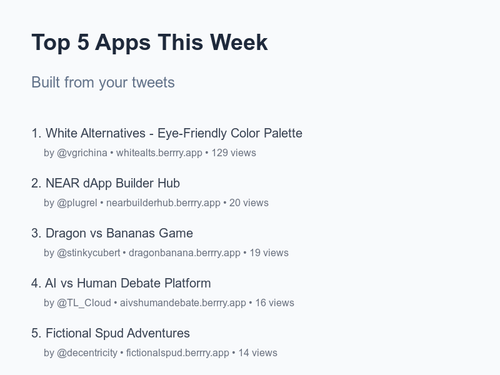500x375 pixels.
Task: Open the dragonbanana.berrry.app link
Action: point(184,253)
